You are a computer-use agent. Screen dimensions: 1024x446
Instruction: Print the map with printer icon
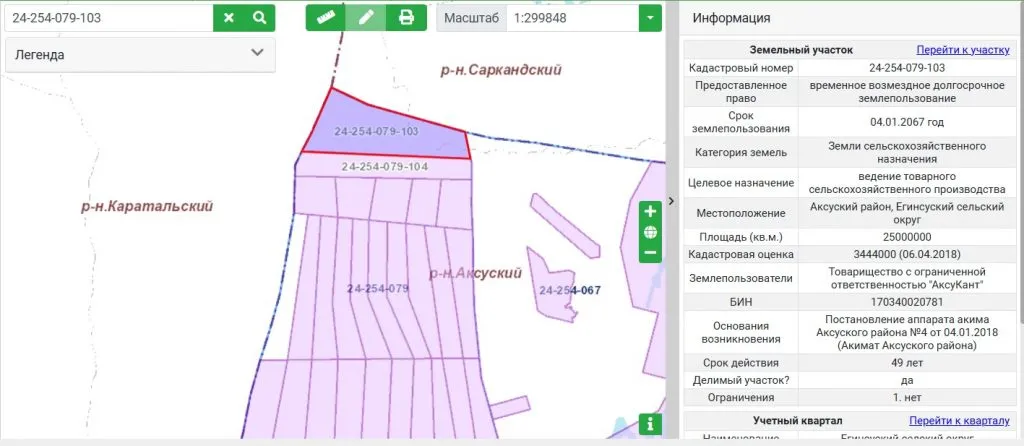406,18
